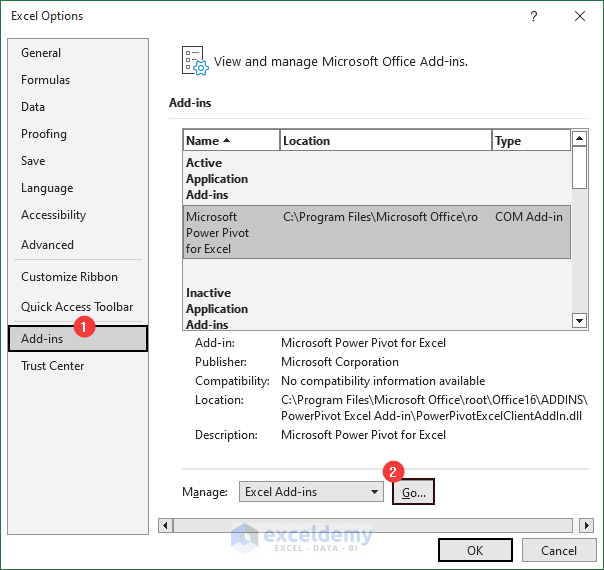
Task: Click the Help question mark icon
Action: tap(534, 16)
